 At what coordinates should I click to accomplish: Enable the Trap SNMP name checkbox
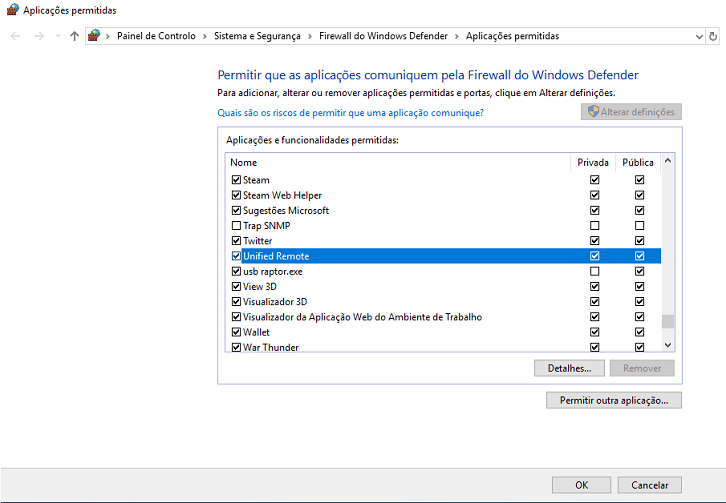[236, 226]
